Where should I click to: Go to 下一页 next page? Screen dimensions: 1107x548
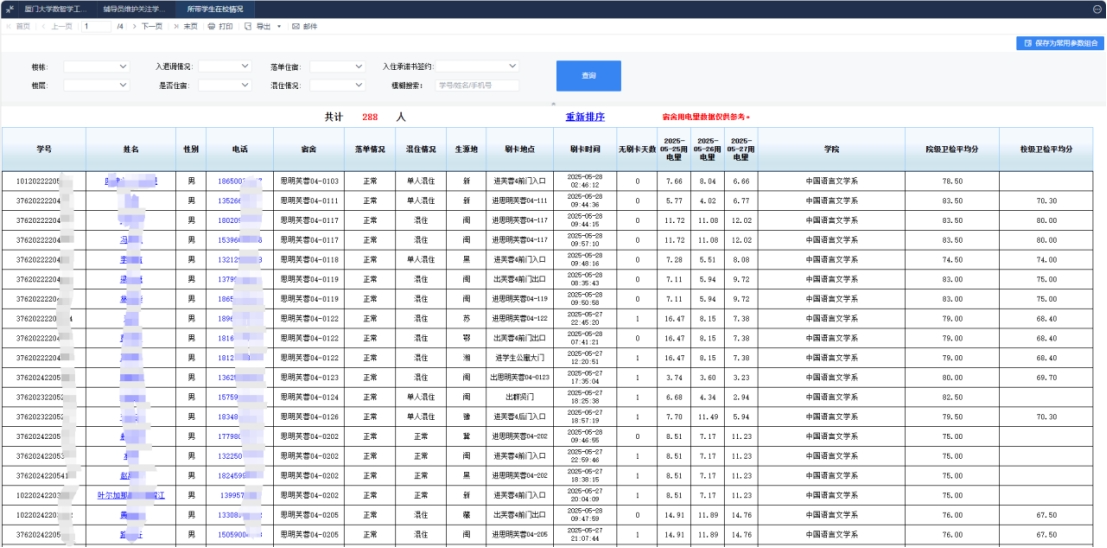[x=146, y=26]
